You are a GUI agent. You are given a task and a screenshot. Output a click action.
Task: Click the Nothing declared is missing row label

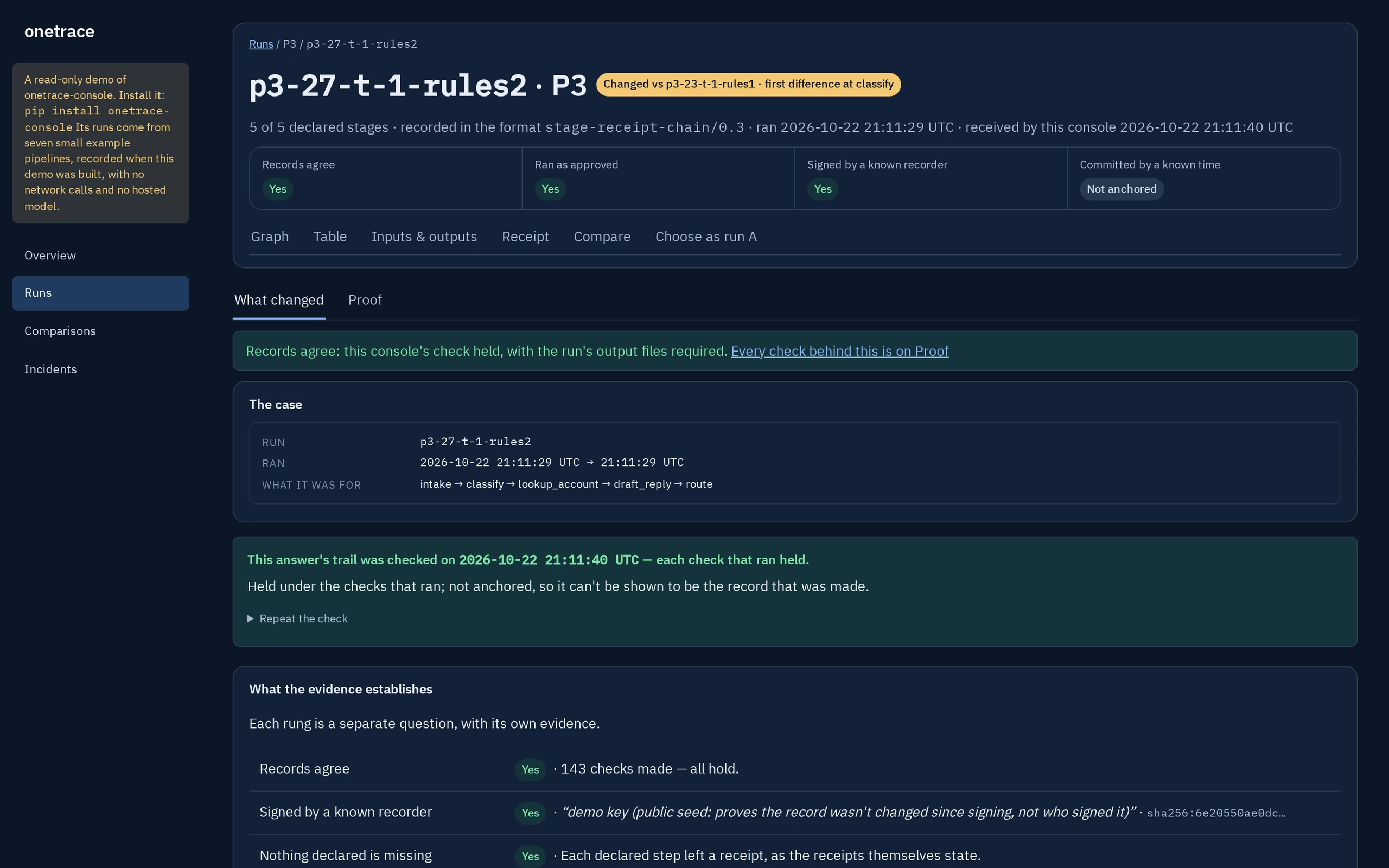coord(346,856)
